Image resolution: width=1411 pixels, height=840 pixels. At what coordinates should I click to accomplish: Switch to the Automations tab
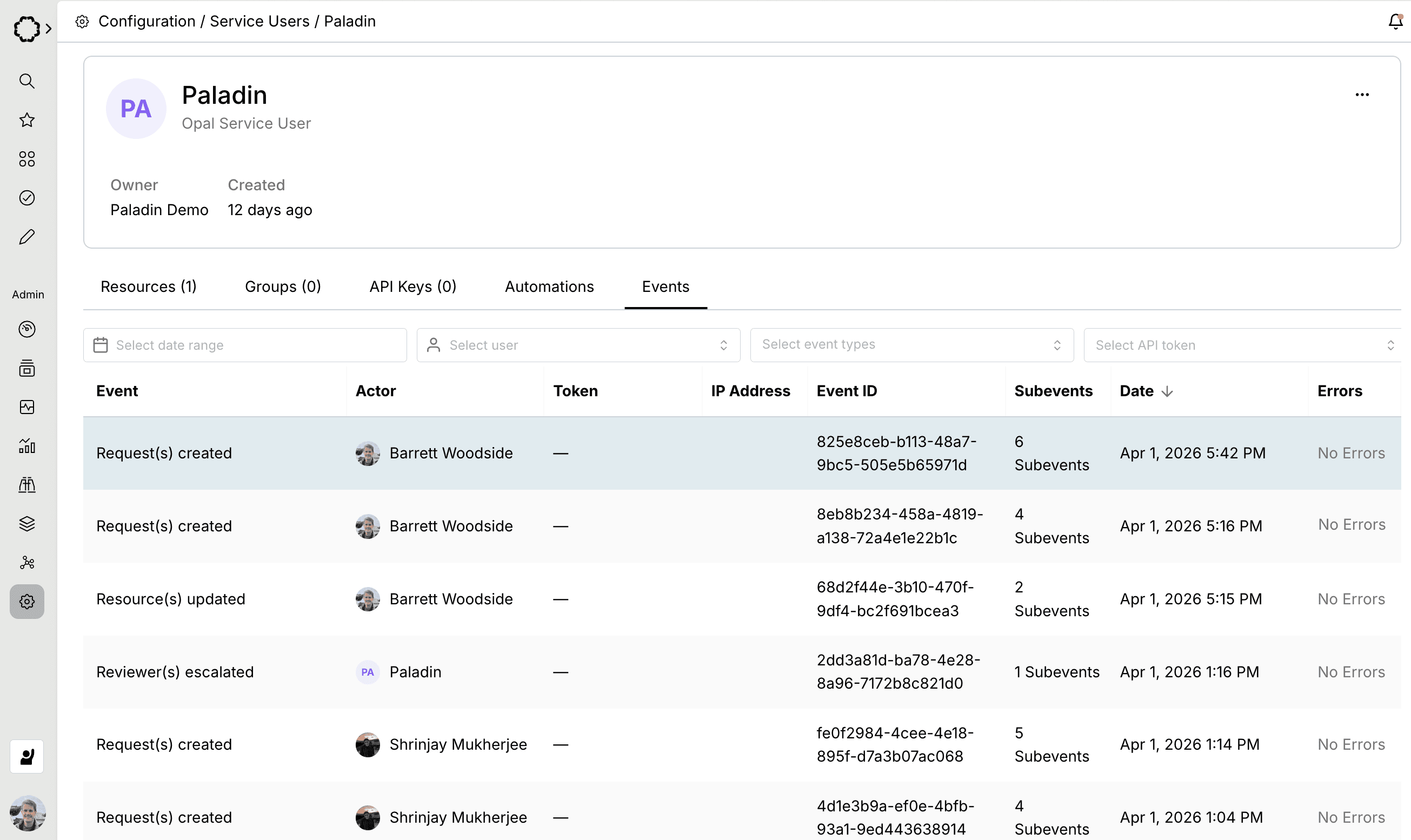click(x=549, y=286)
